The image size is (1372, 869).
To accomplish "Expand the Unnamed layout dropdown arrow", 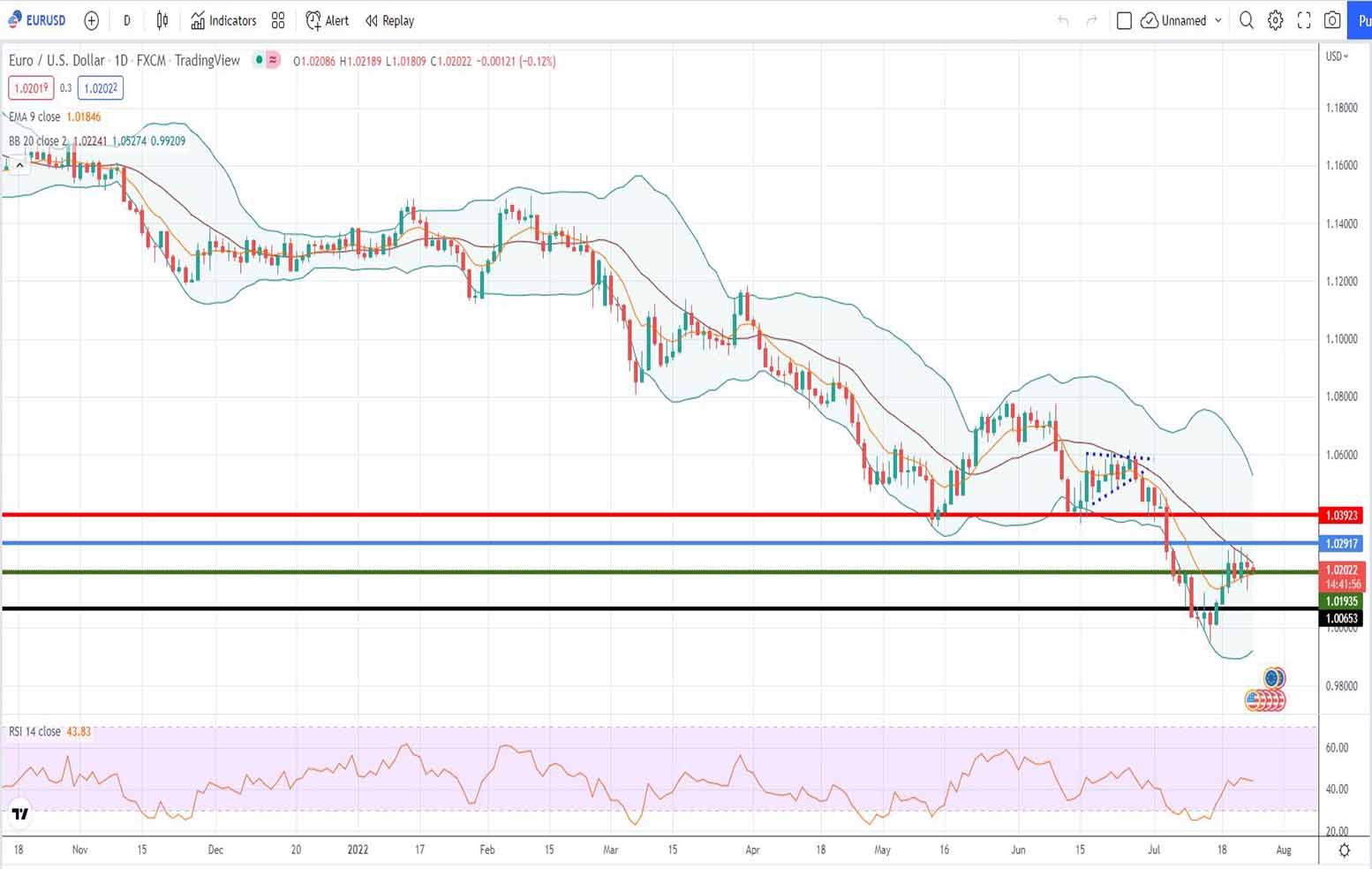I will point(1218,20).
